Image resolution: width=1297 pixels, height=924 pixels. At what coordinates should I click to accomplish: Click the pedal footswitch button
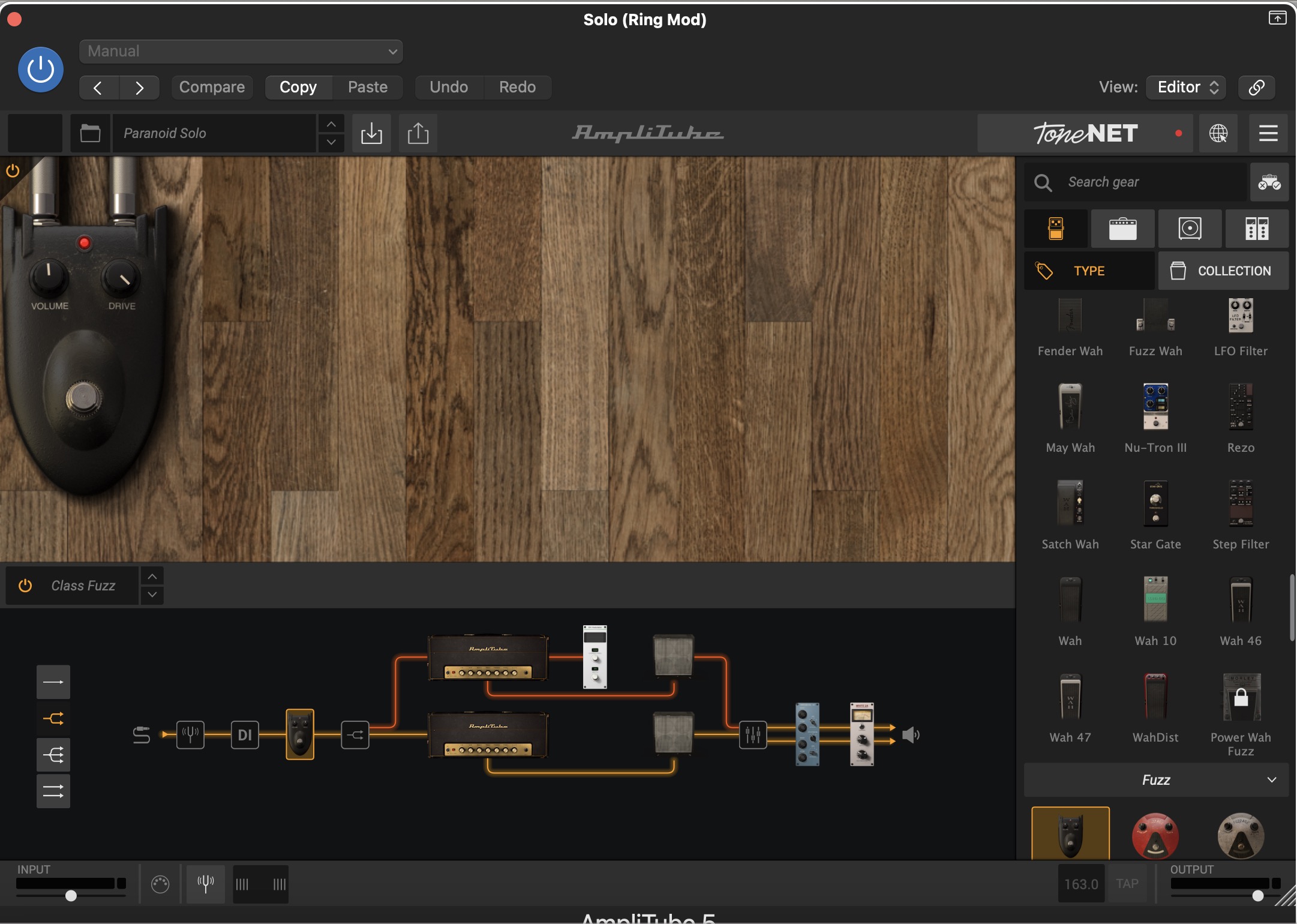click(x=83, y=398)
